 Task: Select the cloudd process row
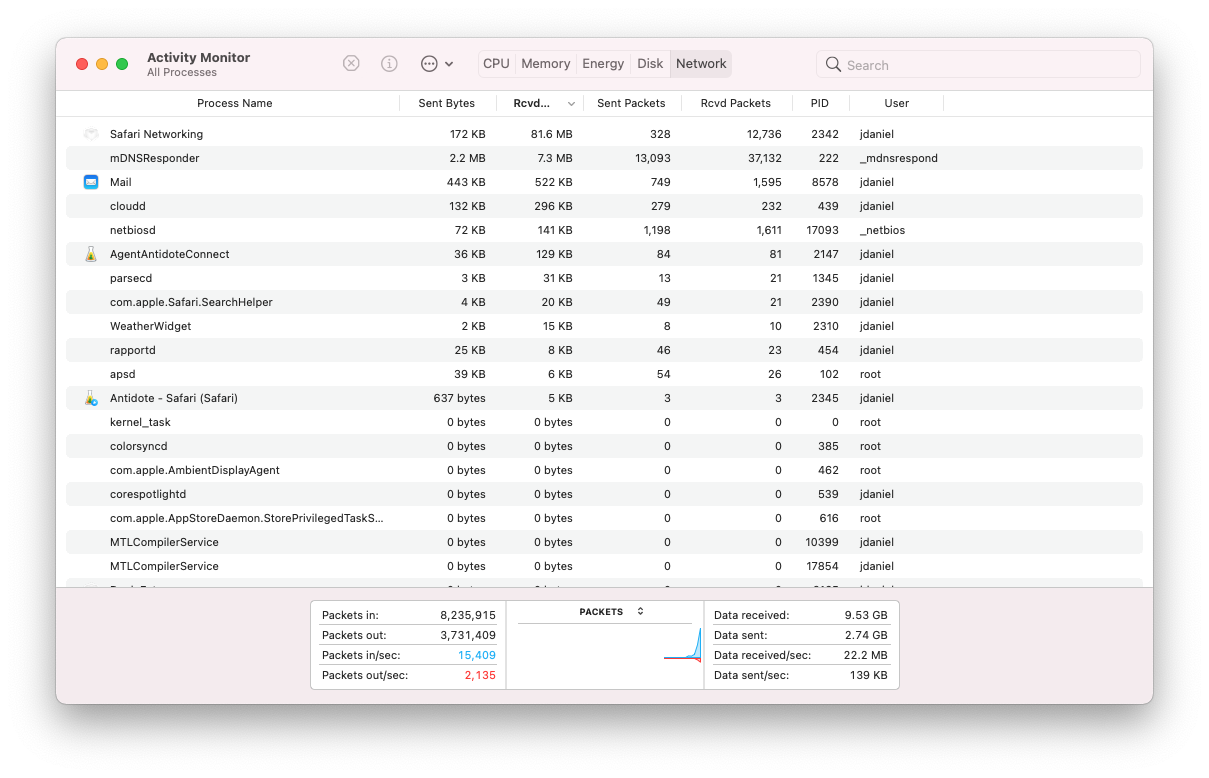(604, 206)
